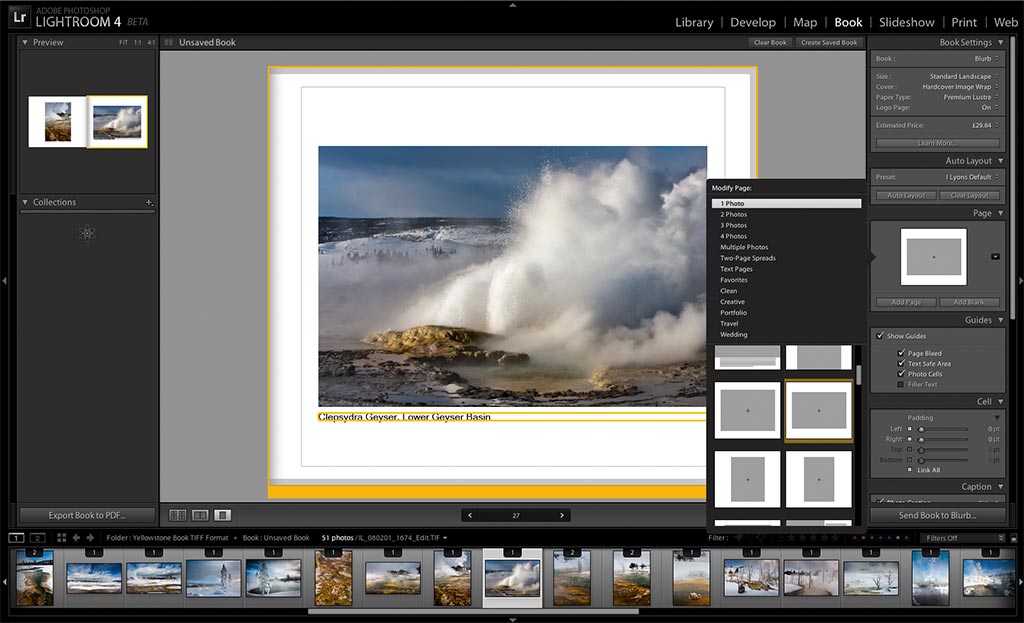
Task: Click the Export Book to PDF button
Action: point(87,514)
